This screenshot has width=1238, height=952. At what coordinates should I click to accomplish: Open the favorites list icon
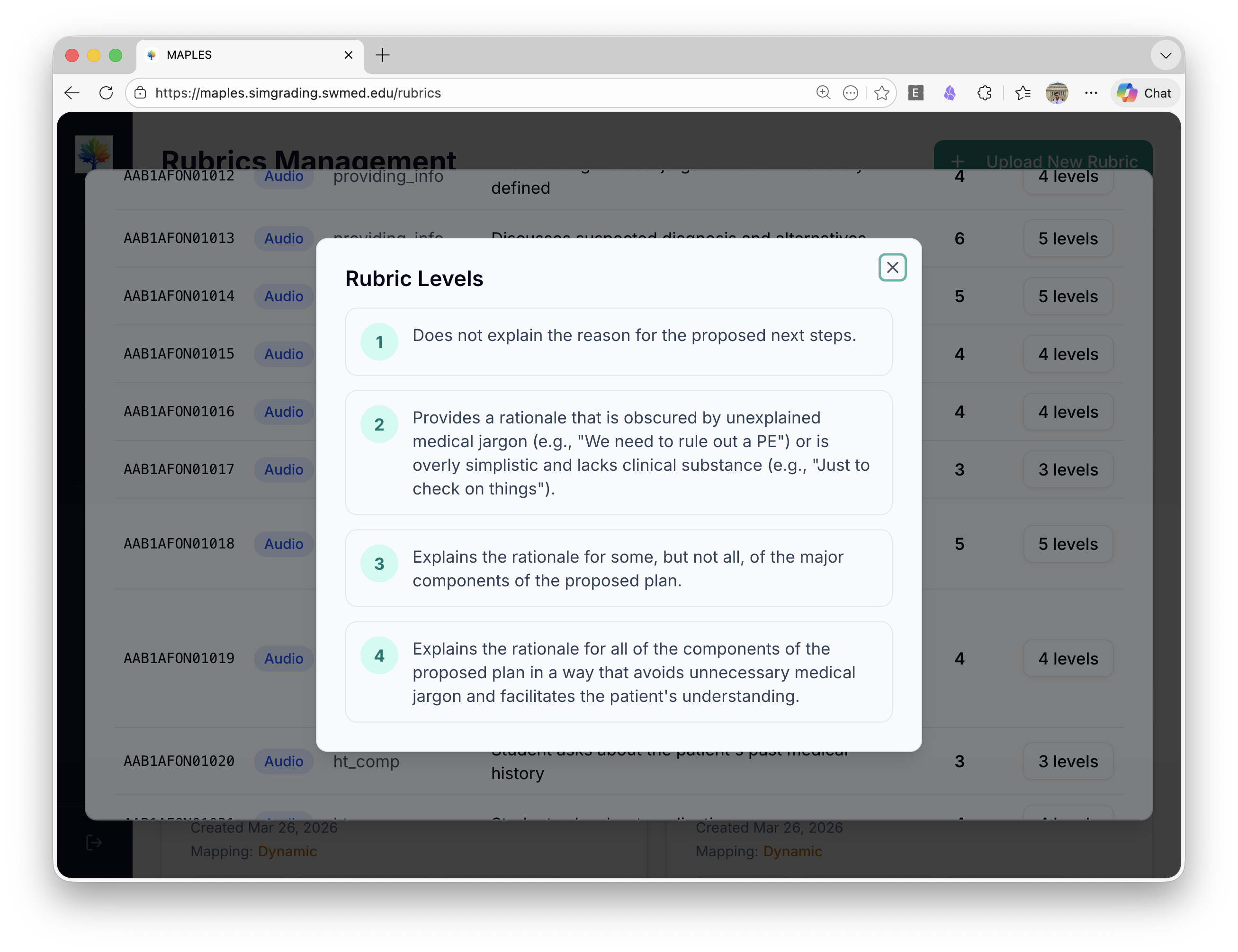click(1022, 93)
